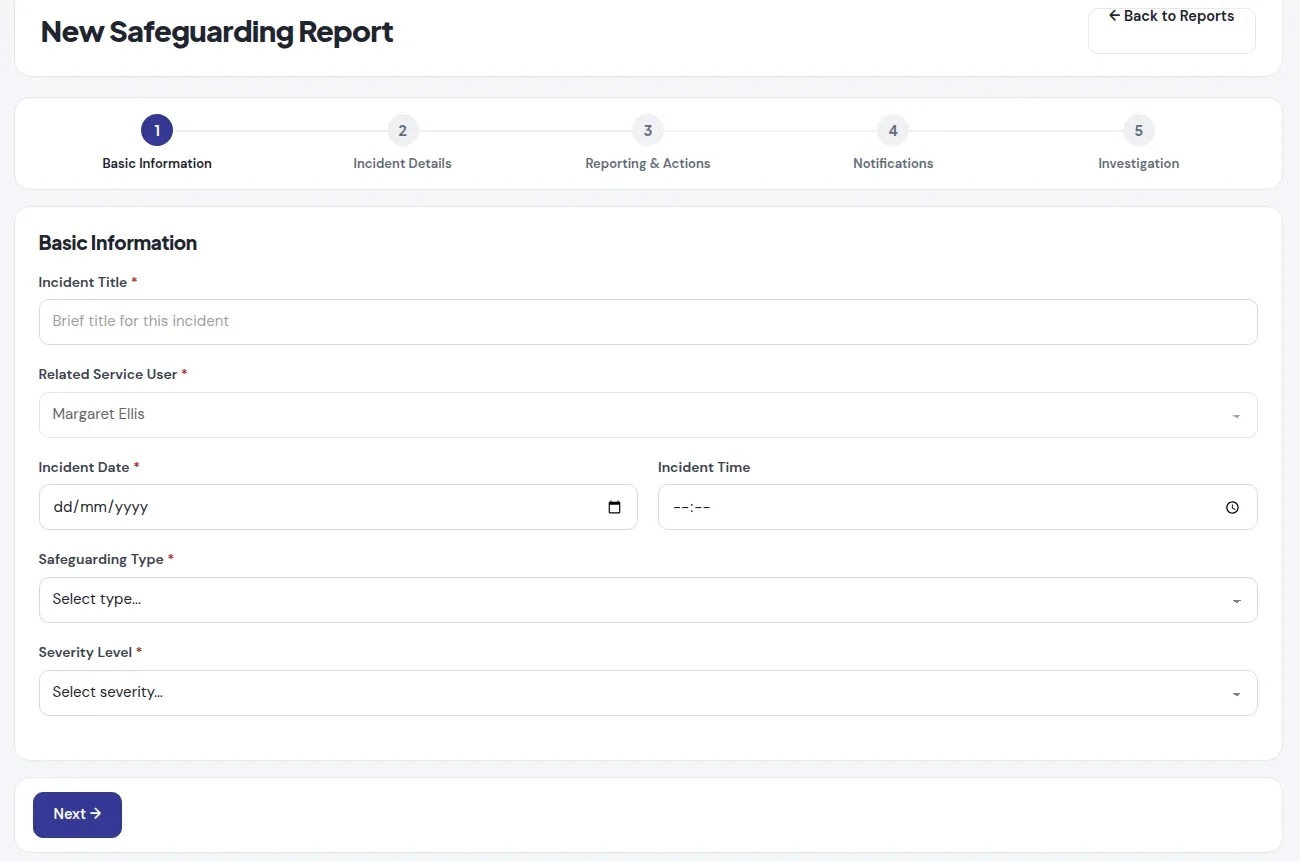The width and height of the screenshot is (1300, 861).
Task: Open the Incident Date calendar picker icon
Action: pyautogui.click(x=615, y=507)
